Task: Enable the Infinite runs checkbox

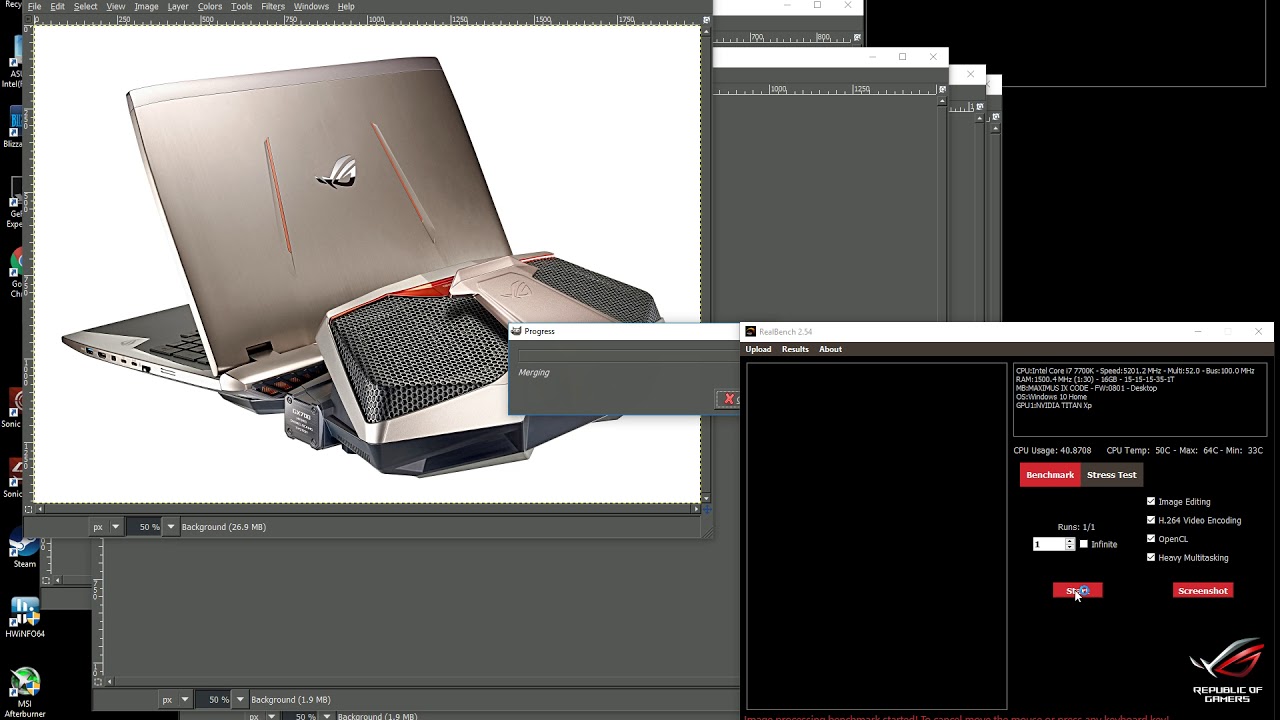Action: coord(1084,544)
